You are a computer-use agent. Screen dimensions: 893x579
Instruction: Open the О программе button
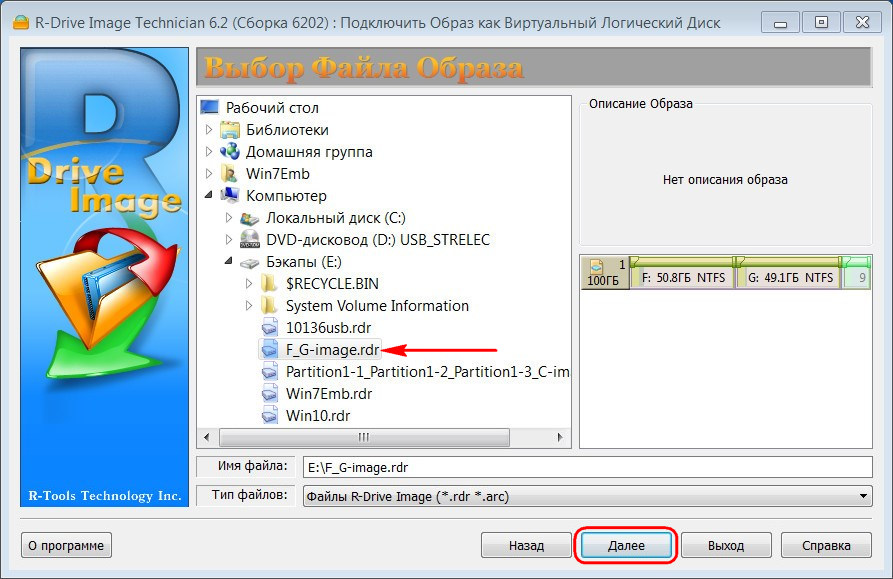point(66,545)
